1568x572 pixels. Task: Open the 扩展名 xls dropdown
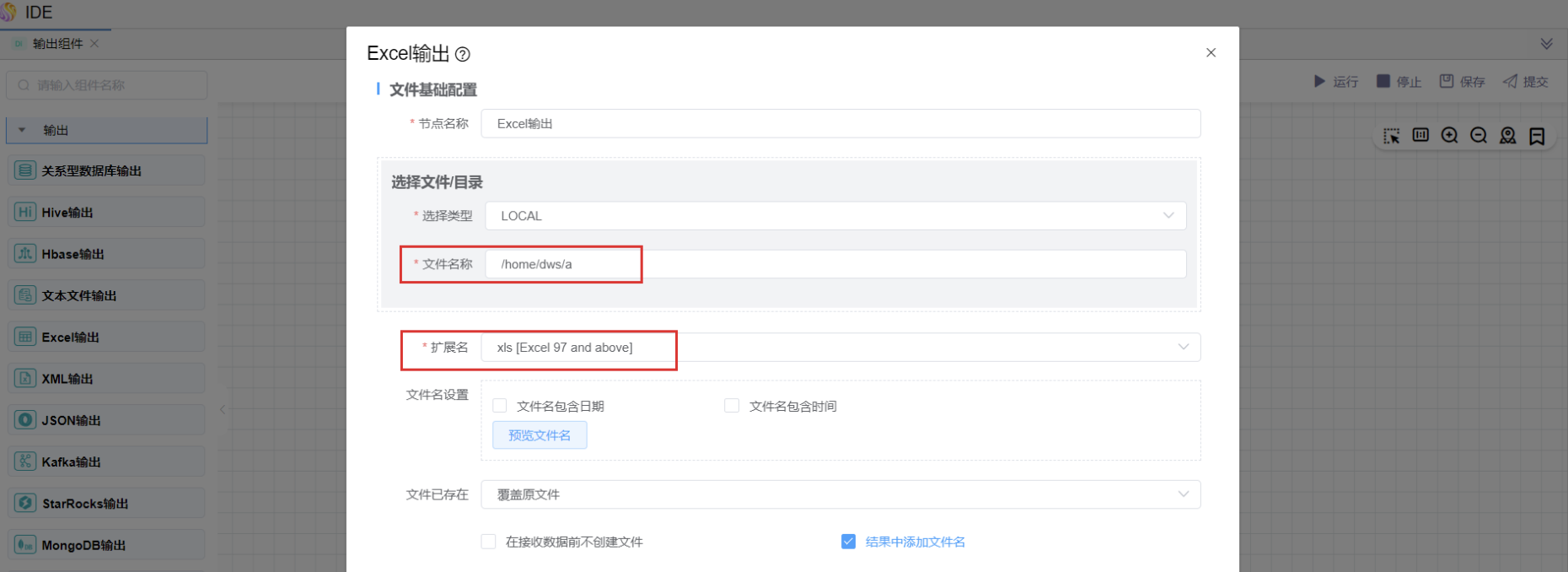(x=840, y=348)
